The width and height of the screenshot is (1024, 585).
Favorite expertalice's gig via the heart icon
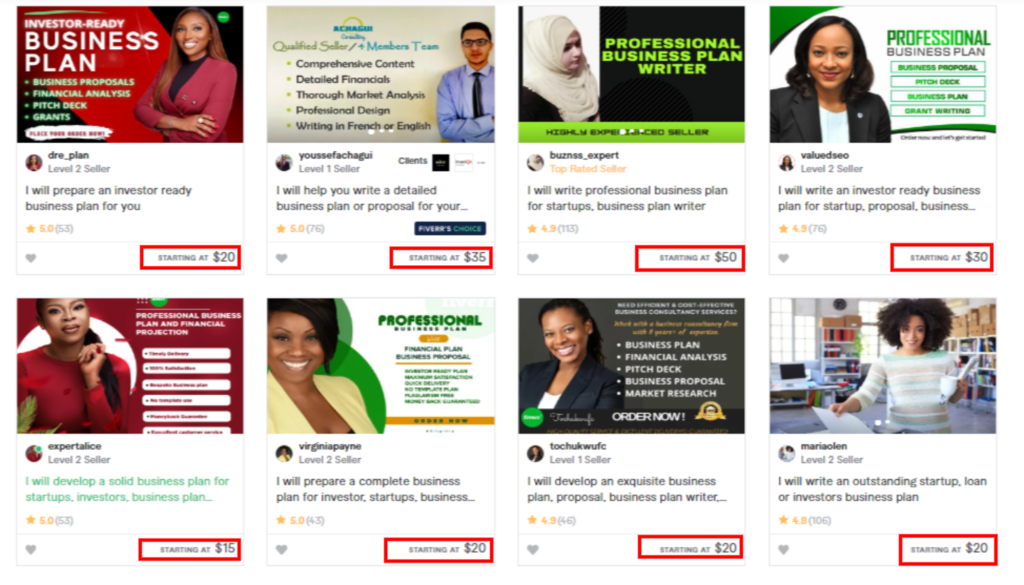(x=31, y=550)
